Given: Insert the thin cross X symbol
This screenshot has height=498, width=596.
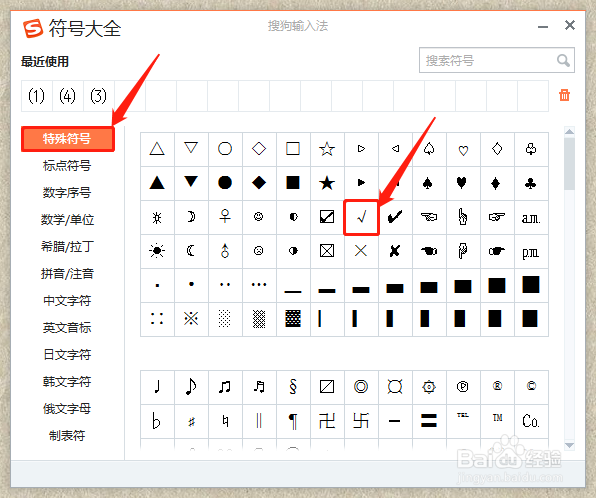Looking at the screenshot, I should click(361, 251).
